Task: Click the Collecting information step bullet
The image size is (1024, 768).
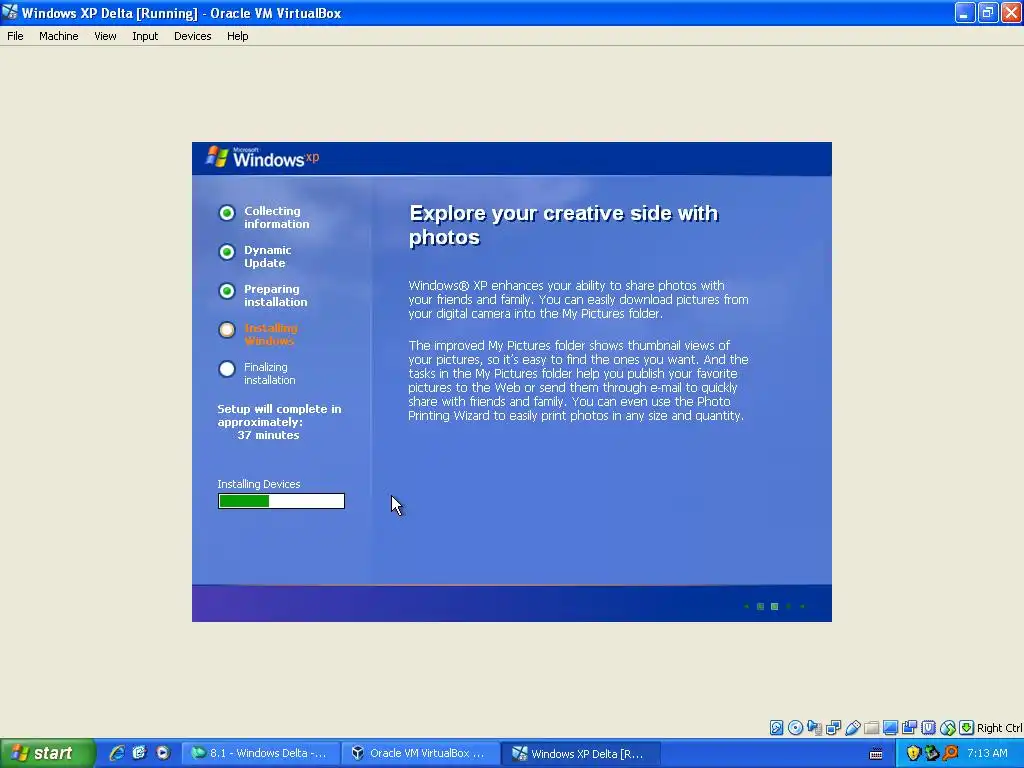Action: (x=227, y=213)
